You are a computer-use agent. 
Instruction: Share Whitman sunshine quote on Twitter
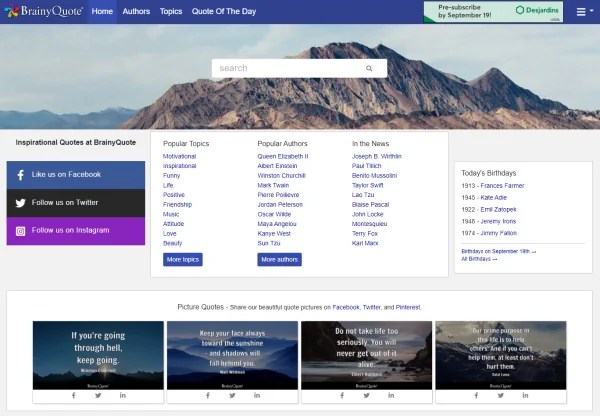click(x=232, y=395)
